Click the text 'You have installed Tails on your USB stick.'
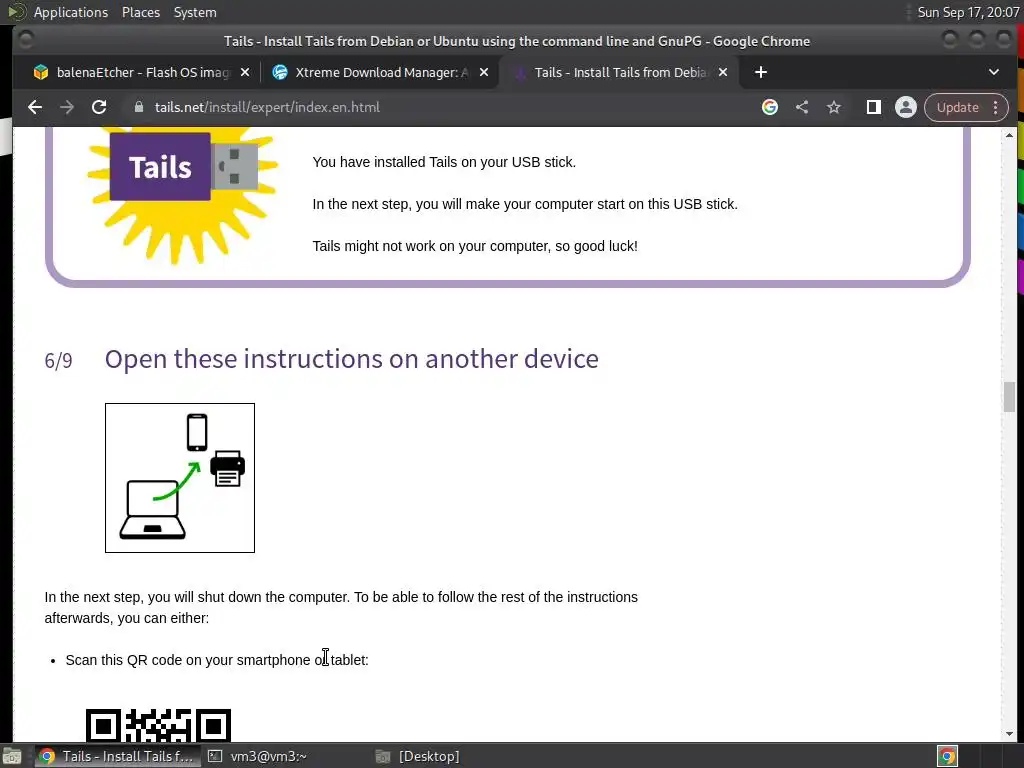The image size is (1024, 768). [444, 162]
